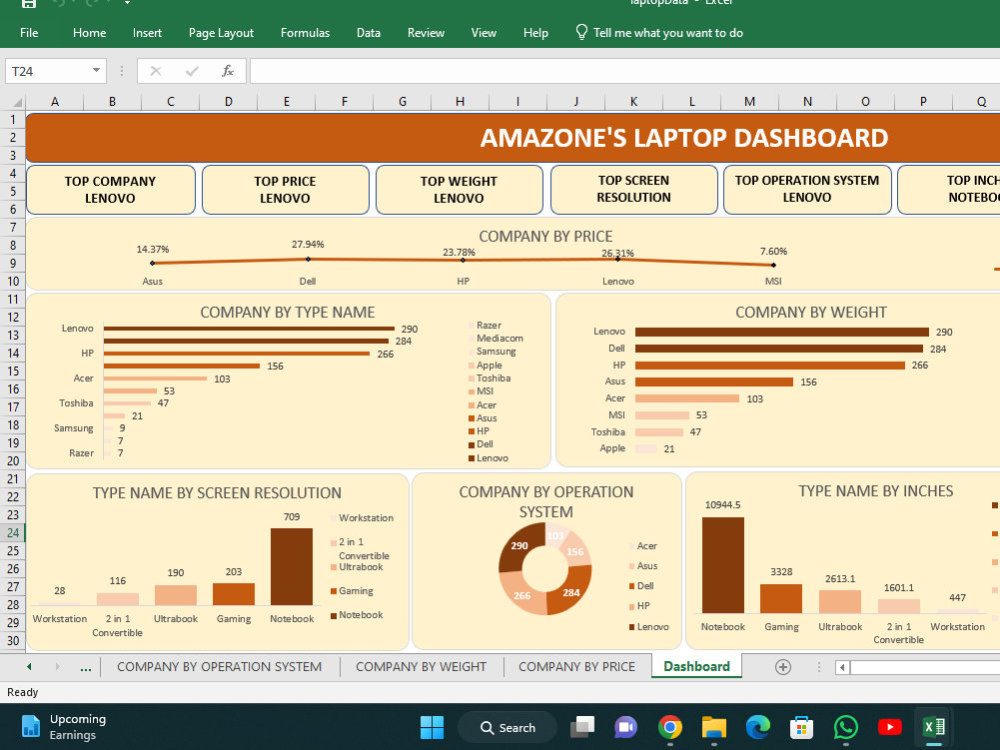Switch to the Formulas ribbon tab
The height and width of the screenshot is (750, 1000).
point(305,32)
